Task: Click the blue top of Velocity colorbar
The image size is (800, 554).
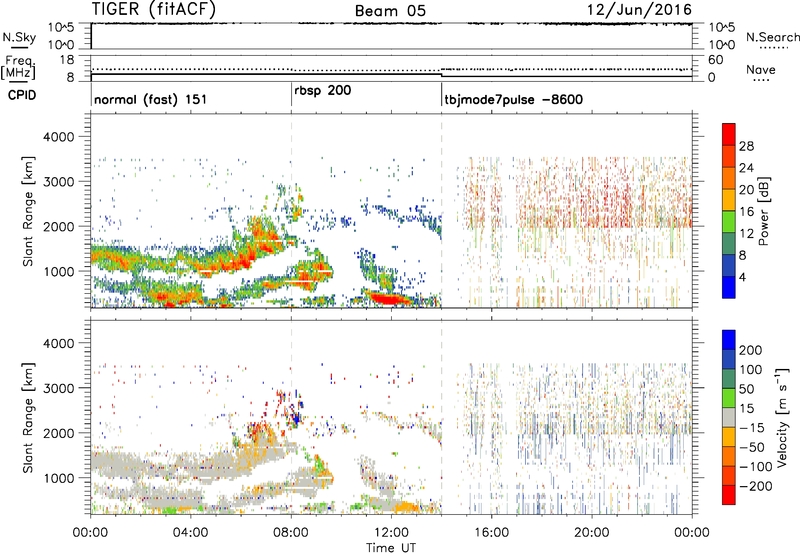Action: click(x=729, y=340)
